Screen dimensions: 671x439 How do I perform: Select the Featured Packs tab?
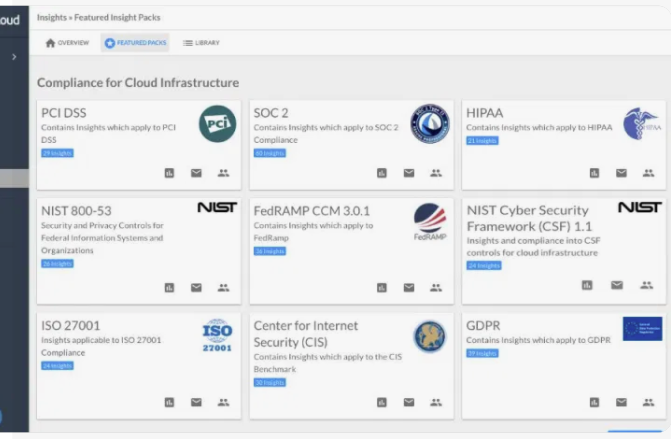(x=136, y=43)
